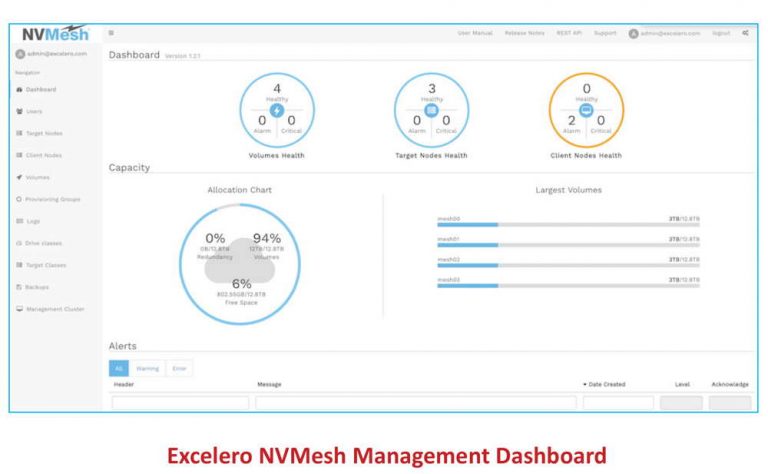The width and height of the screenshot is (768, 474).
Task: Click the Target Nodes Health center icon
Action: pyautogui.click(x=432, y=110)
